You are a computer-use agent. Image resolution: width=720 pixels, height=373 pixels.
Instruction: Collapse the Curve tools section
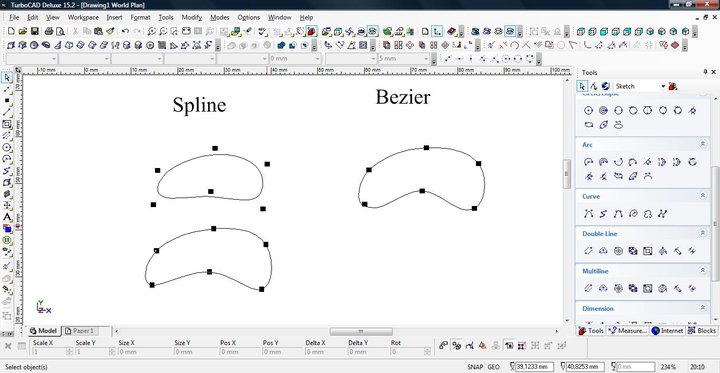[703, 196]
